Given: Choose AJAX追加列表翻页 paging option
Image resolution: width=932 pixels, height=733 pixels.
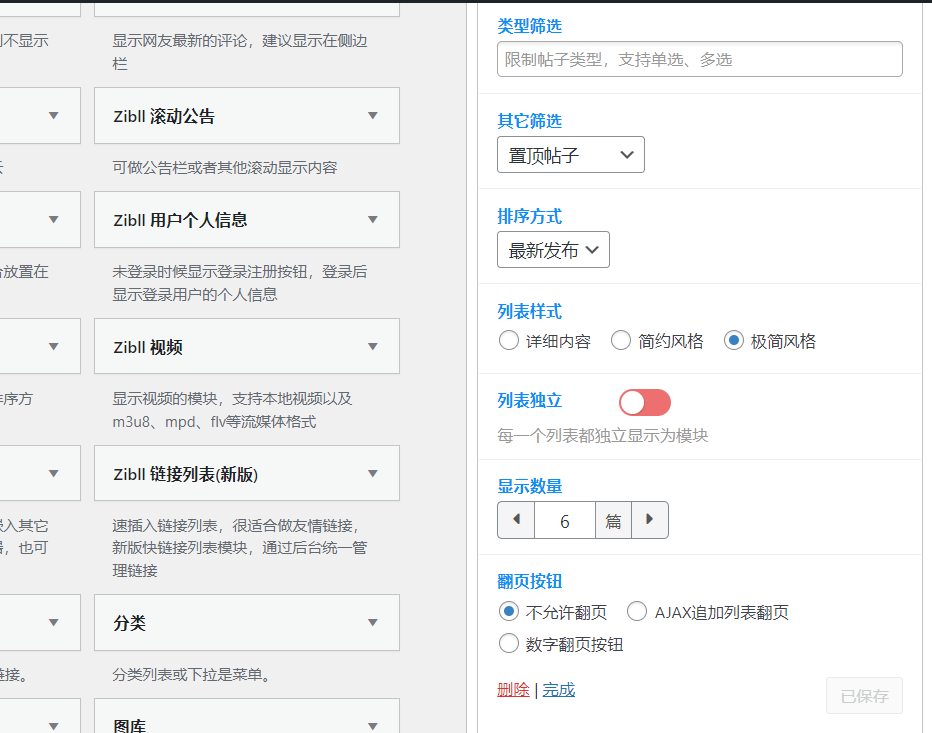Looking at the screenshot, I should tap(637, 612).
